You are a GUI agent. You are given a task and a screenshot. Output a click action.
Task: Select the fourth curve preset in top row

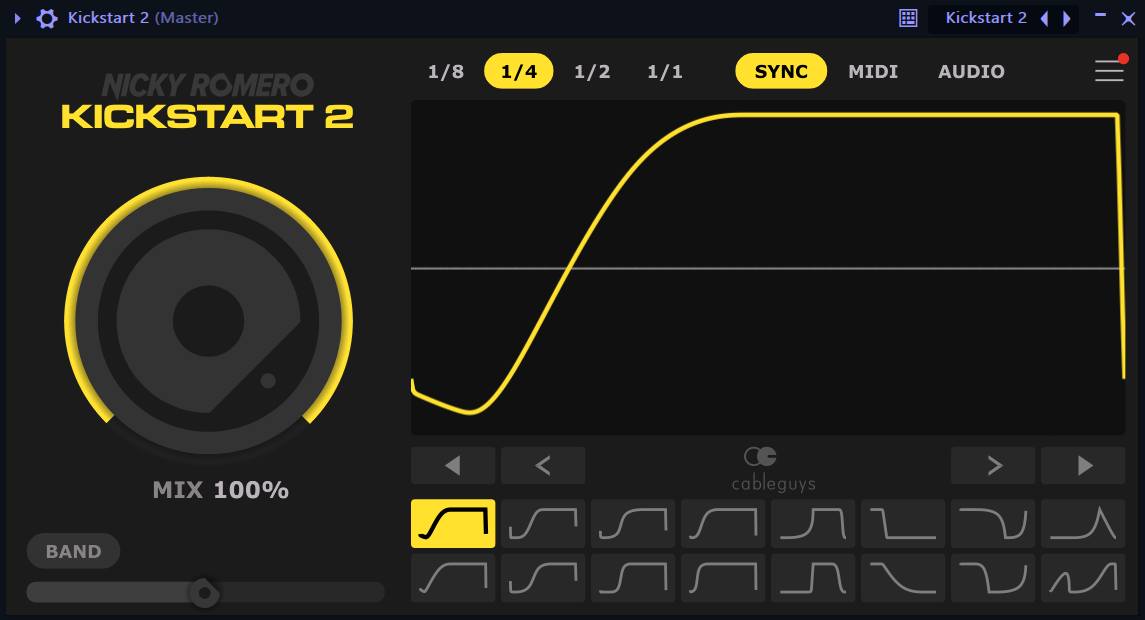pos(723,524)
